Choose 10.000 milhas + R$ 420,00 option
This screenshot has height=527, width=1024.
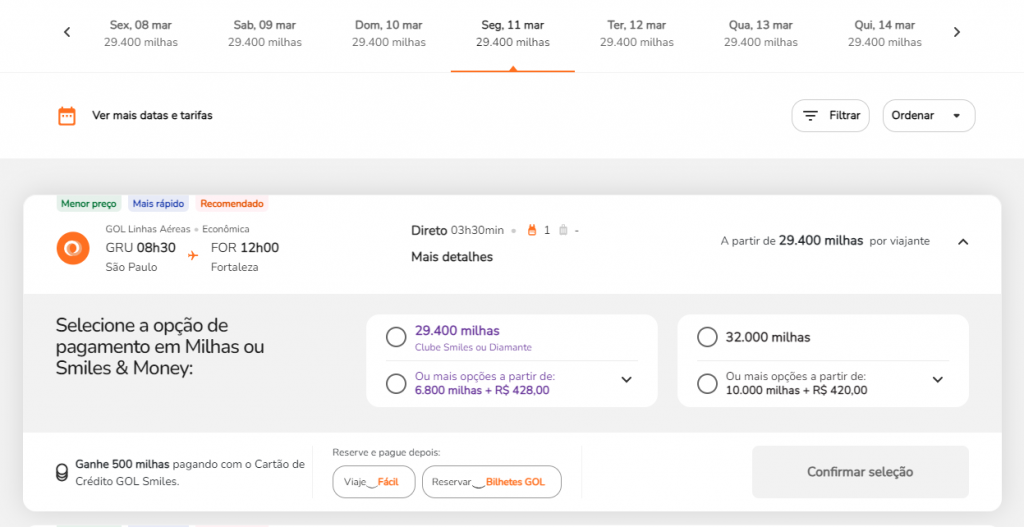click(707, 383)
